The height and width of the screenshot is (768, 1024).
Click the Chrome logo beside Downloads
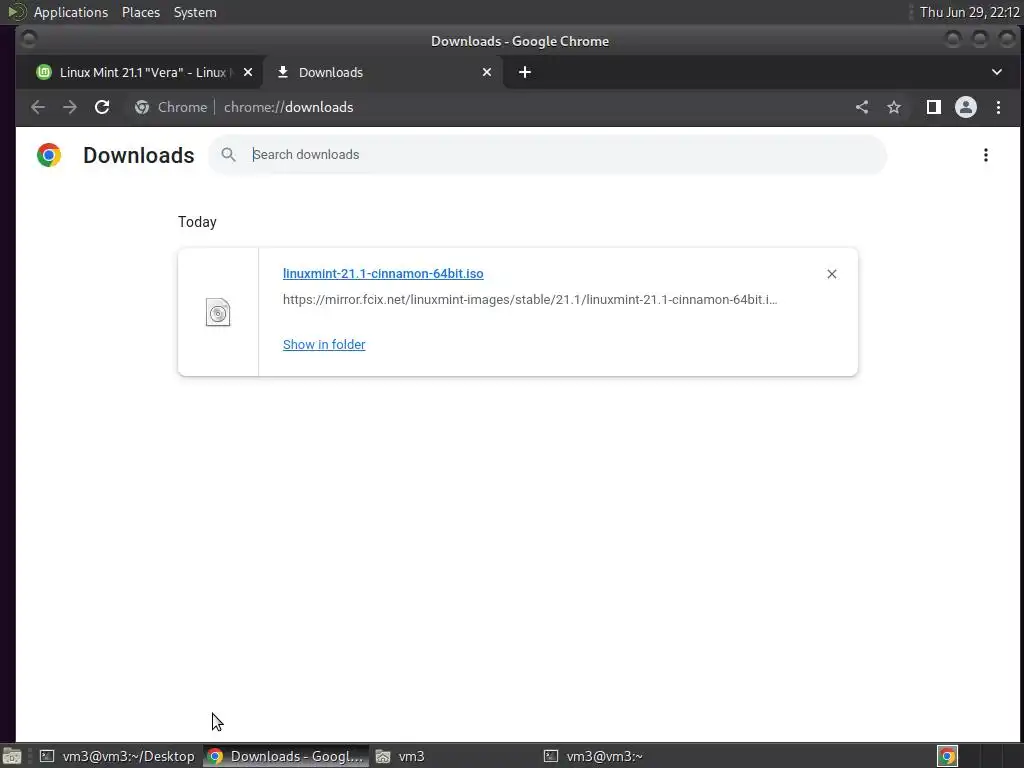[x=49, y=155]
